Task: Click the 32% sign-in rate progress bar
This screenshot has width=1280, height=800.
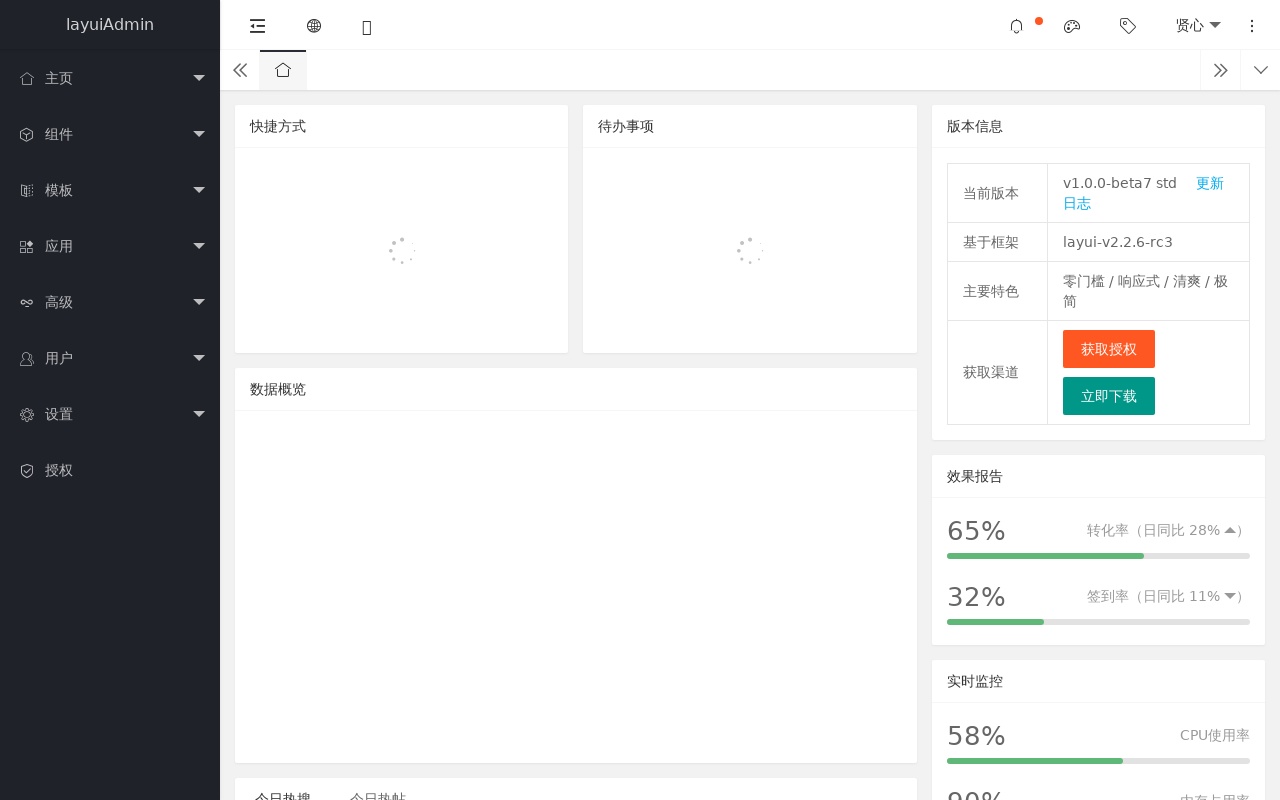Action: click(1098, 622)
